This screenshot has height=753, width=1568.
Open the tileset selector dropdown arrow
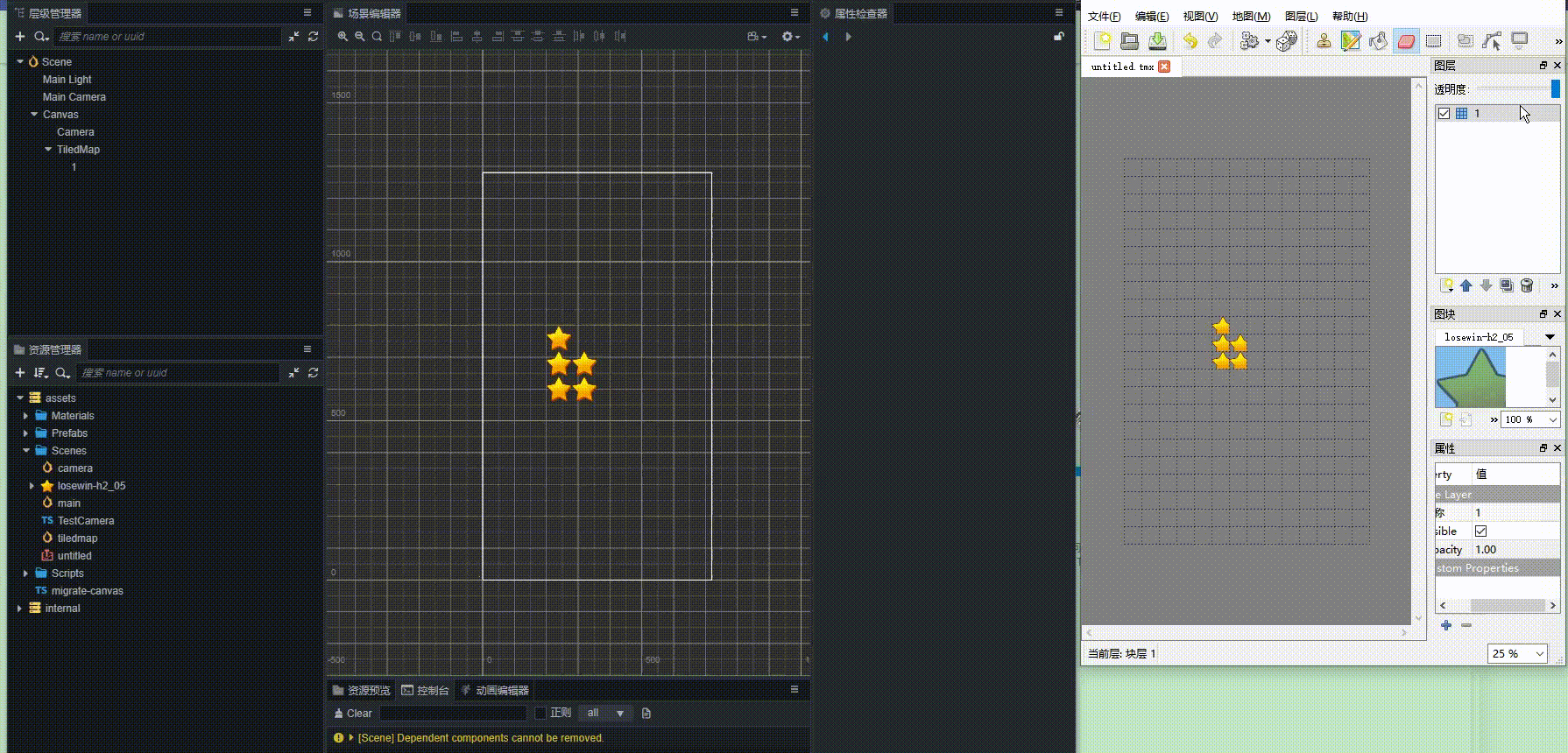tap(1550, 337)
